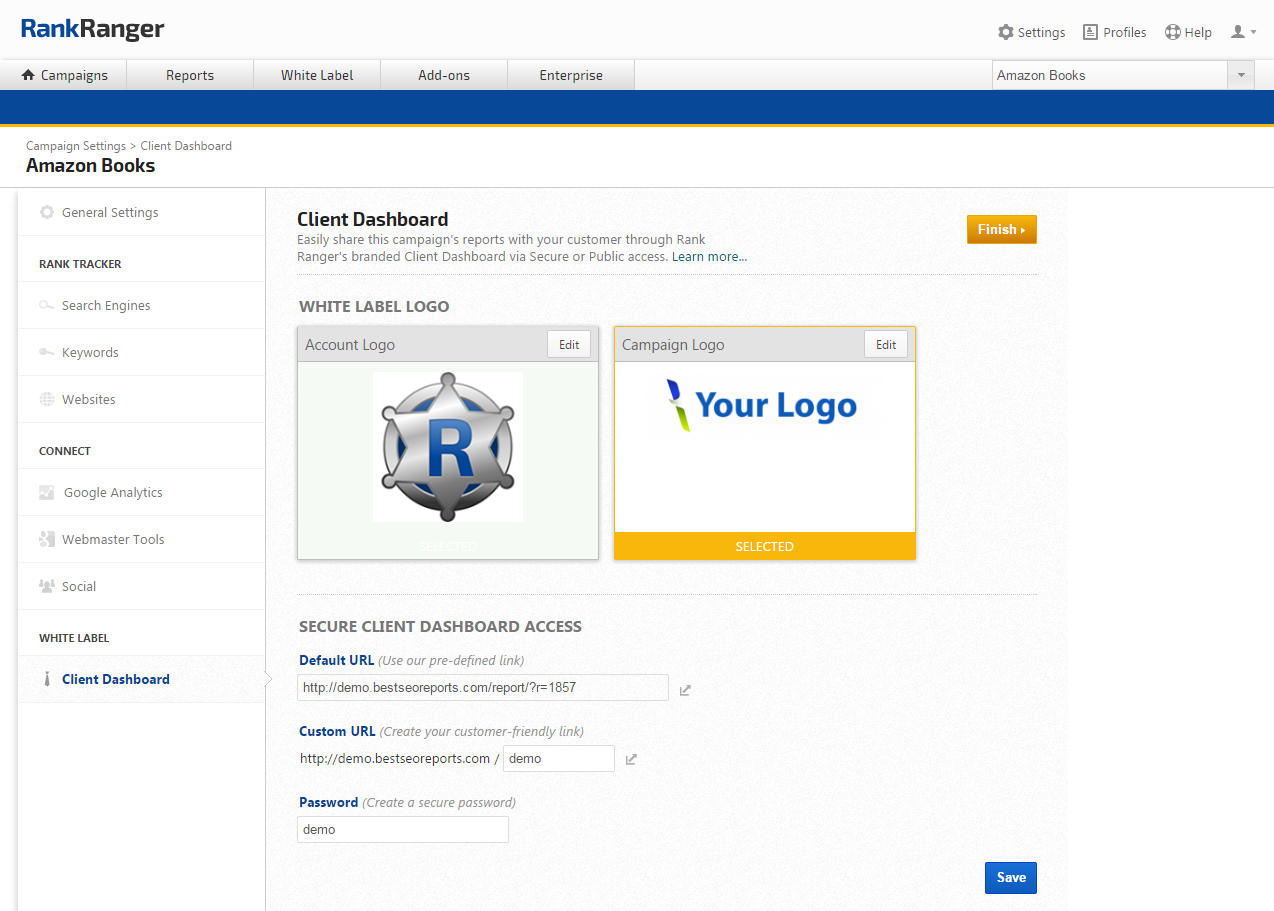Click the Settings text link in header
Image resolution: width=1274 pixels, height=911 pixels.
(x=1041, y=32)
